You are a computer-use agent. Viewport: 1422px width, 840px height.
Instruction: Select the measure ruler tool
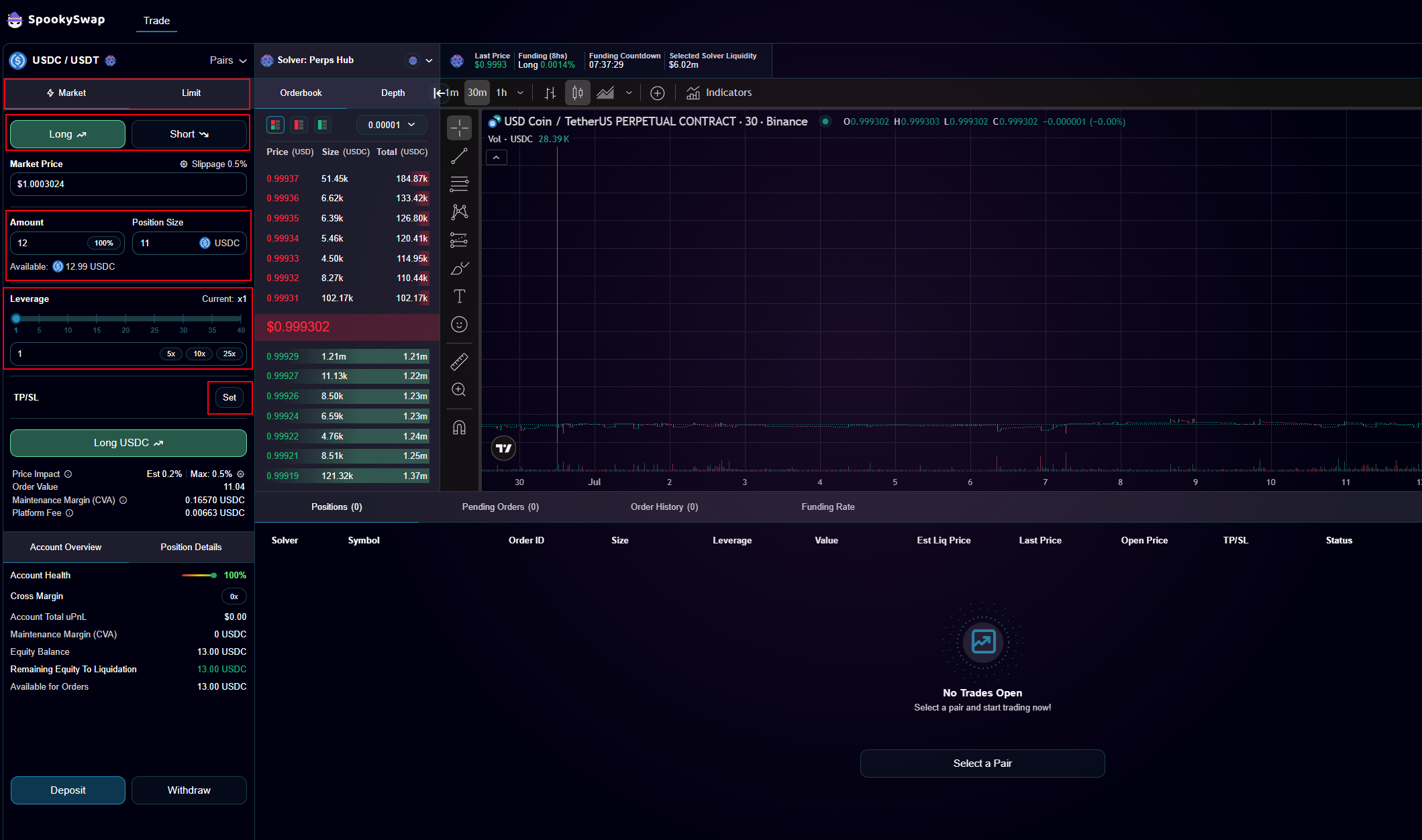(460, 361)
